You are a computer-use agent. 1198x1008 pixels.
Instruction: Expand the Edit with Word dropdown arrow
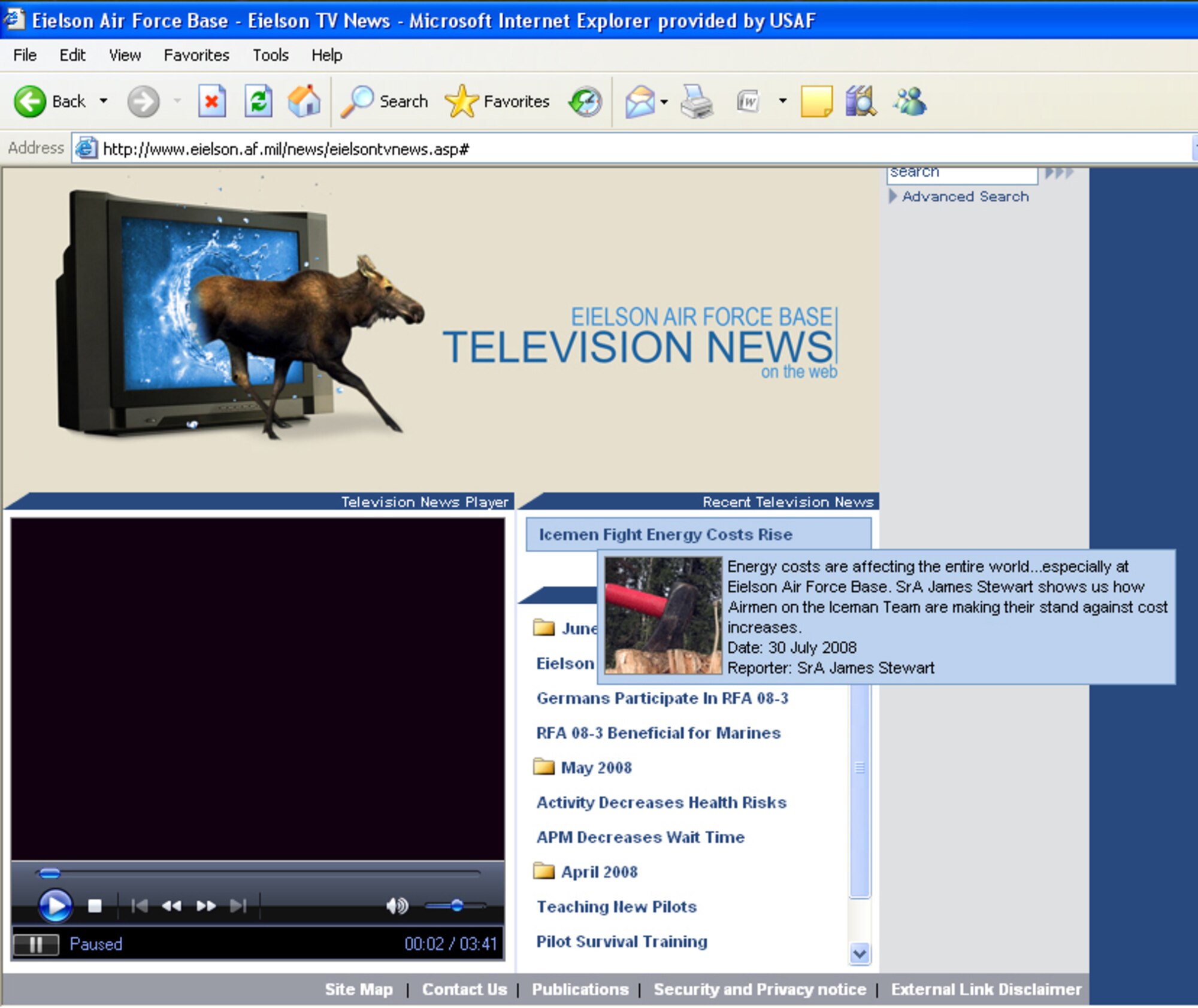coord(782,101)
